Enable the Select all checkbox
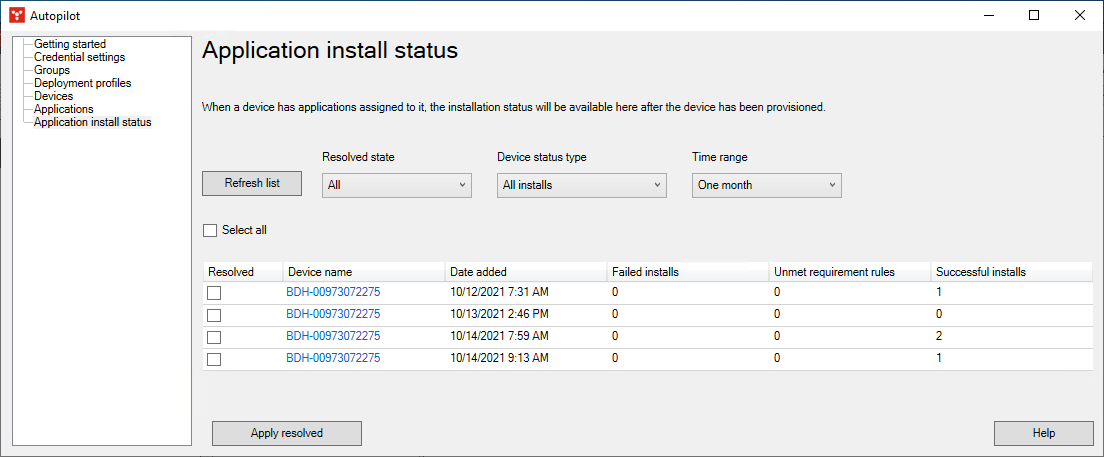1104x457 pixels. click(210, 230)
